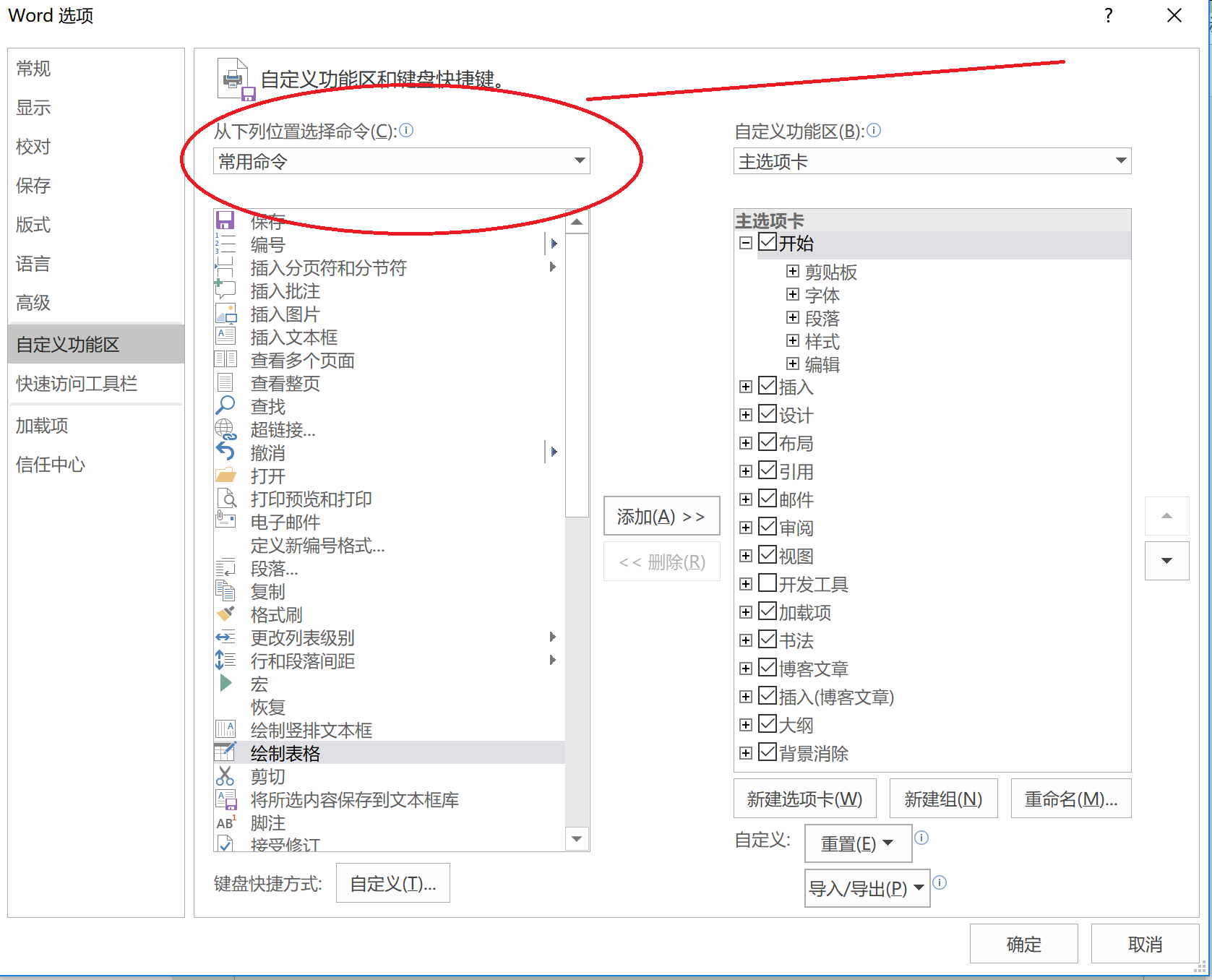Click the multiple pages icon beside 查看多个页面
Image resolution: width=1212 pixels, height=980 pixels.
pos(225,359)
